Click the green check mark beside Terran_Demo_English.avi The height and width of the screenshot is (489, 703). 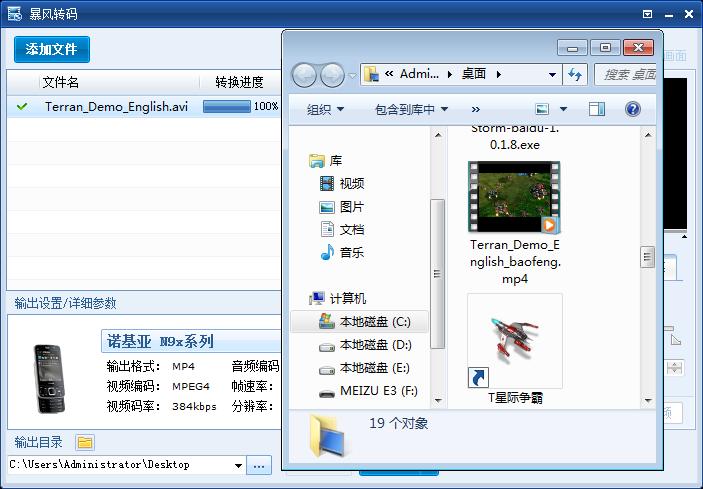[x=22, y=107]
